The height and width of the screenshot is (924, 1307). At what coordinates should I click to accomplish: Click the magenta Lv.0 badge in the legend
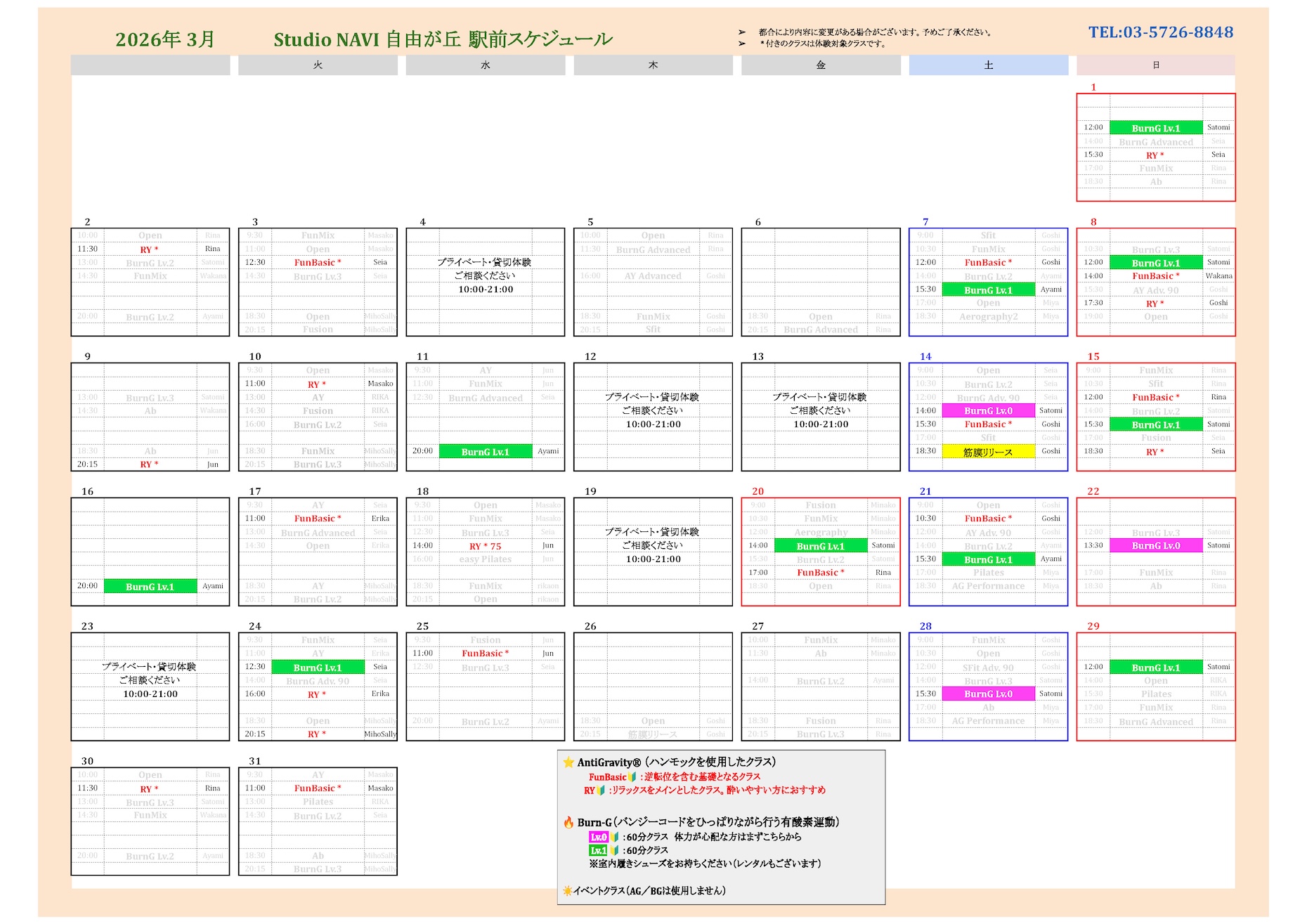[x=598, y=837]
